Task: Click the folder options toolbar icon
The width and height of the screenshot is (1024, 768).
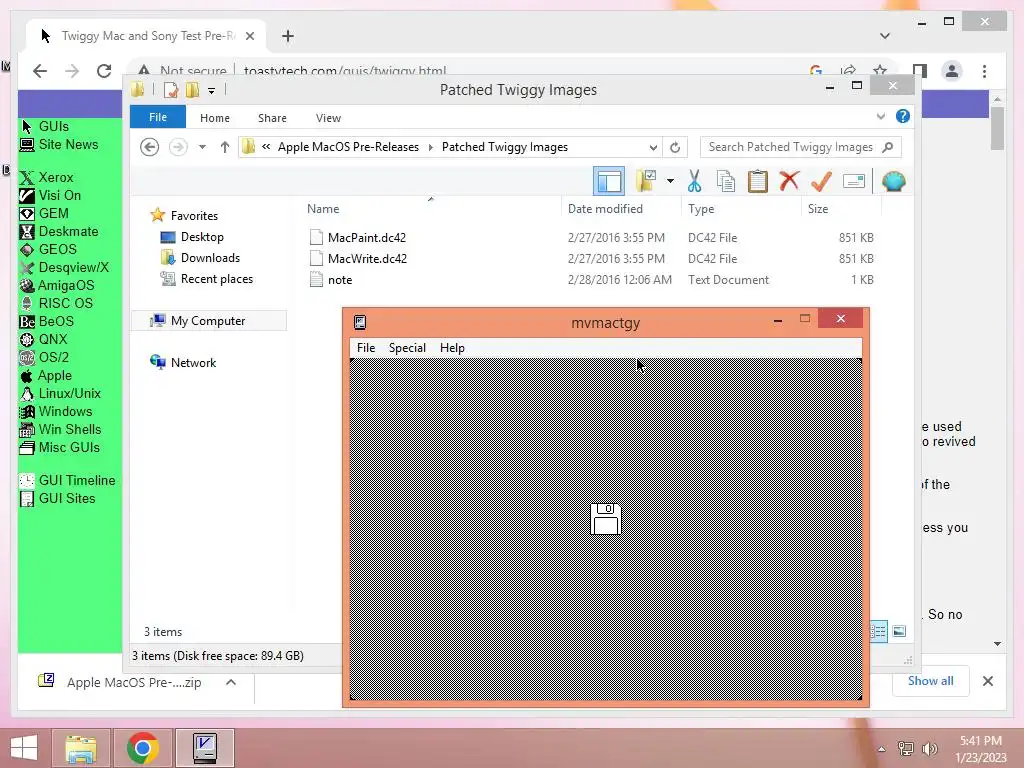Action: 646,181
